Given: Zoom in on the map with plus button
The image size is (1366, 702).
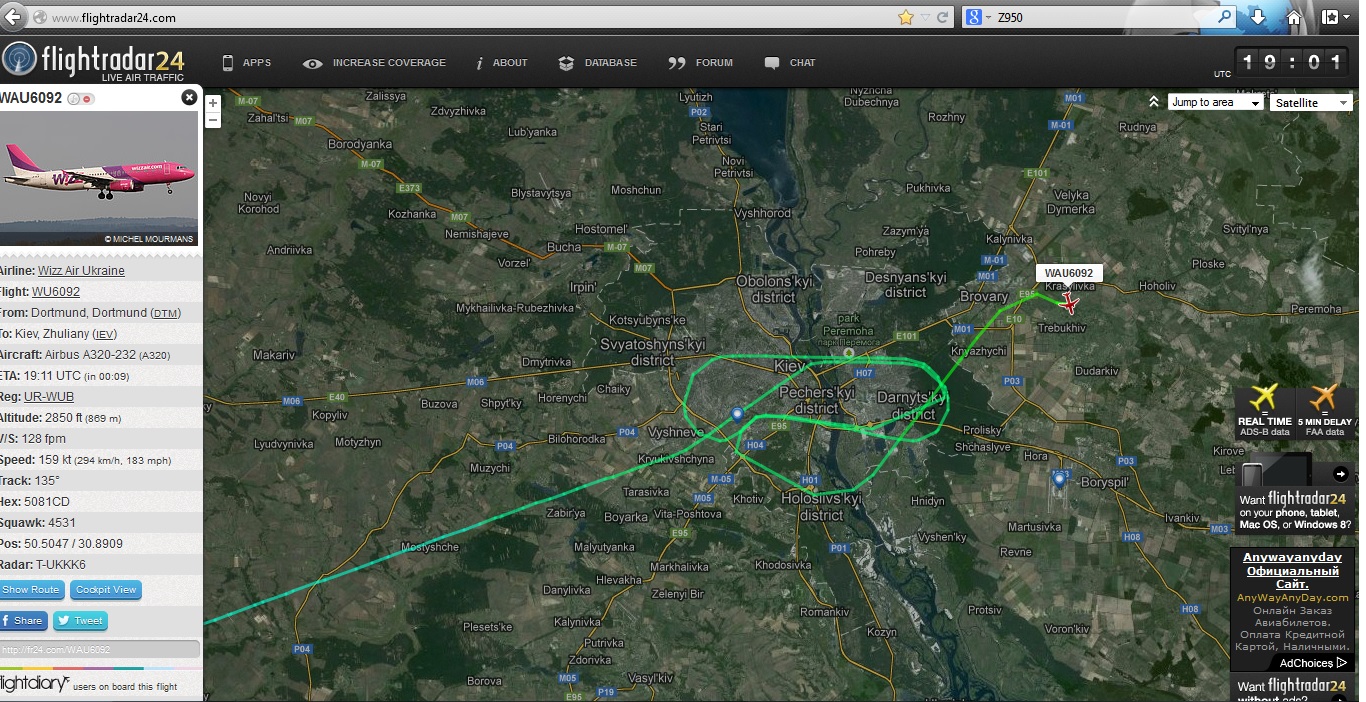Looking at the screenshot, I should click(213, 103).
